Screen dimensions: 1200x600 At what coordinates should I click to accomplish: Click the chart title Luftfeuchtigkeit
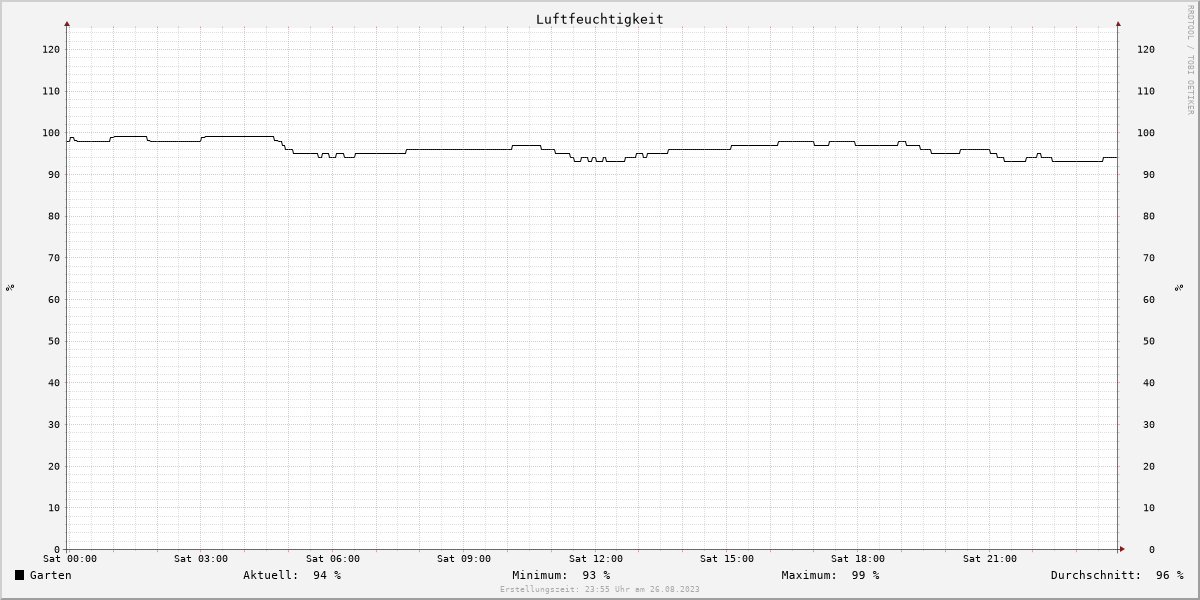pos(599,19)
